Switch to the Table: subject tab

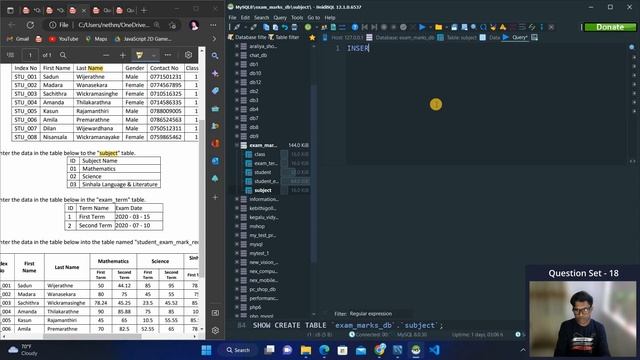[457, 38]
